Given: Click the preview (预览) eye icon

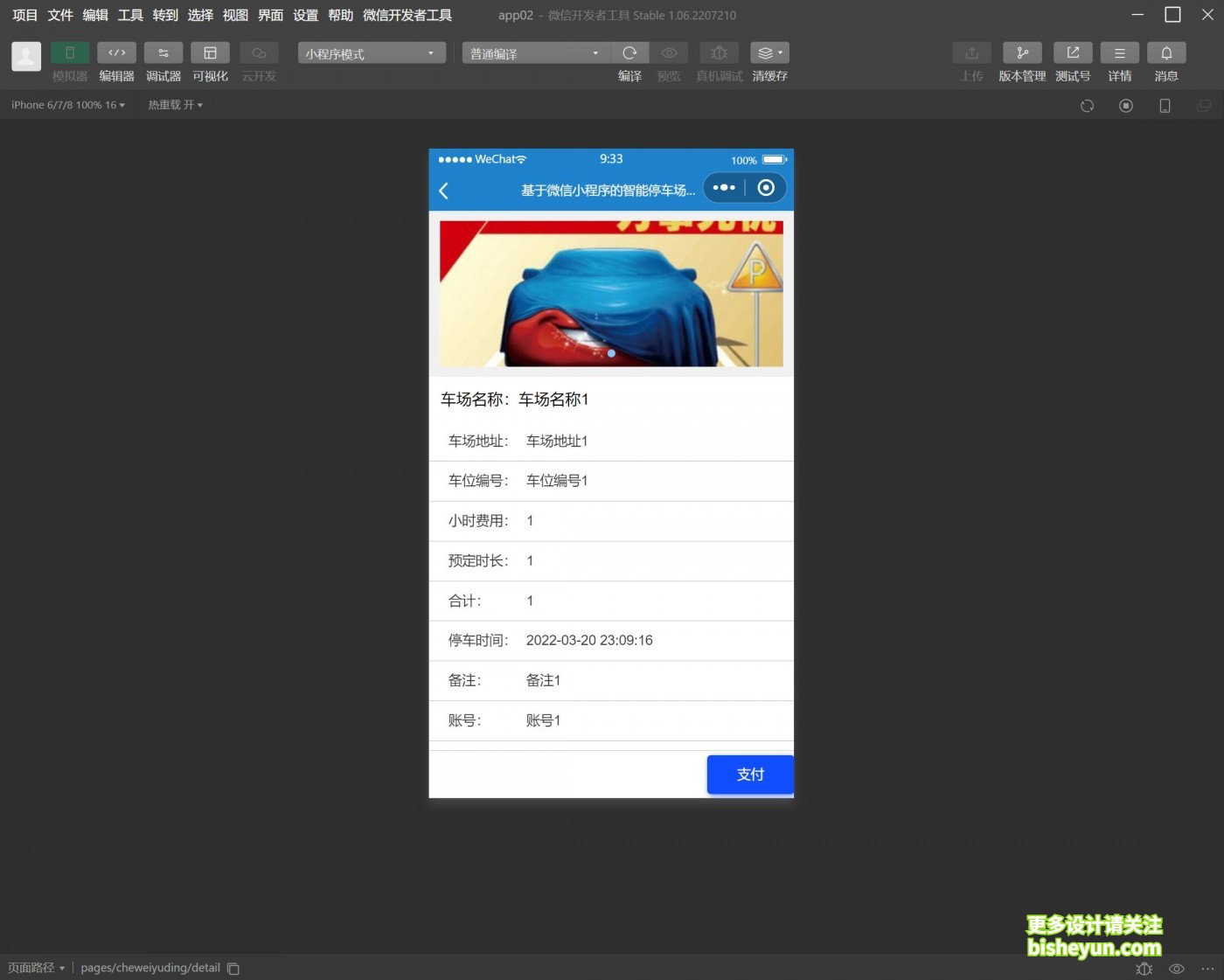Looking at the screenshot, I should pyautogui.click(x=669, y=53).
